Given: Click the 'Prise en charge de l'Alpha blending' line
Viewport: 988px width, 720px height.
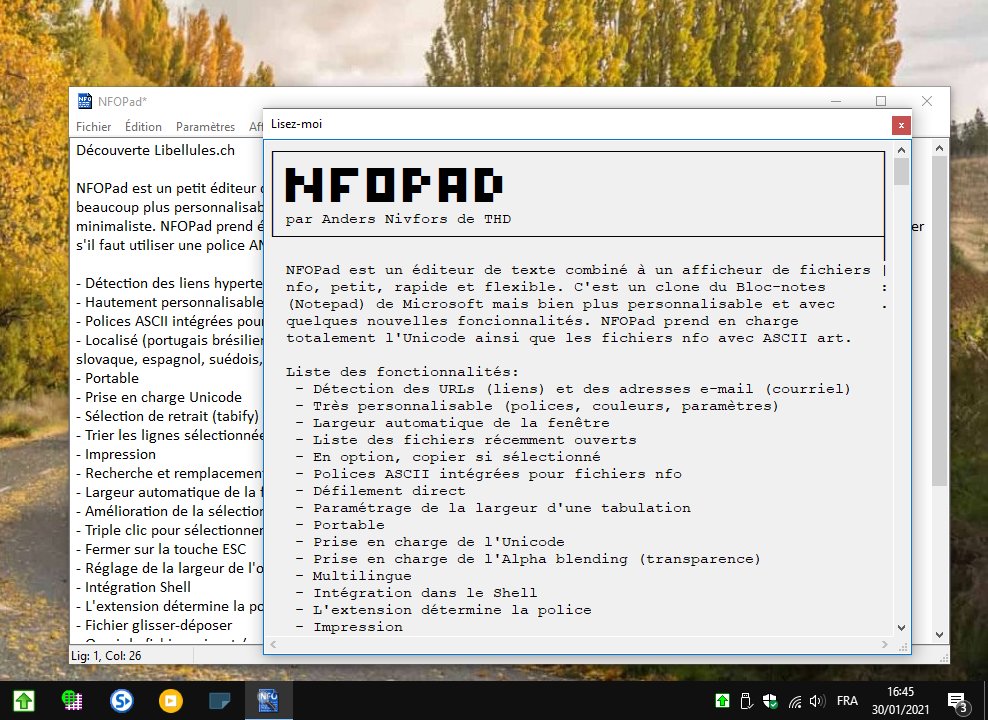Looking at the screenshot, I should (537, 559).
